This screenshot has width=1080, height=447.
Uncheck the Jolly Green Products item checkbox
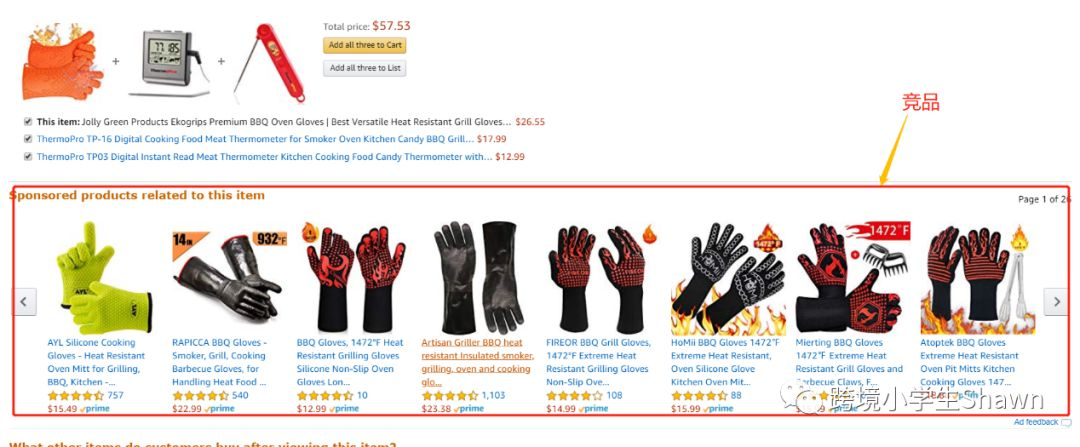pos(28,122)
